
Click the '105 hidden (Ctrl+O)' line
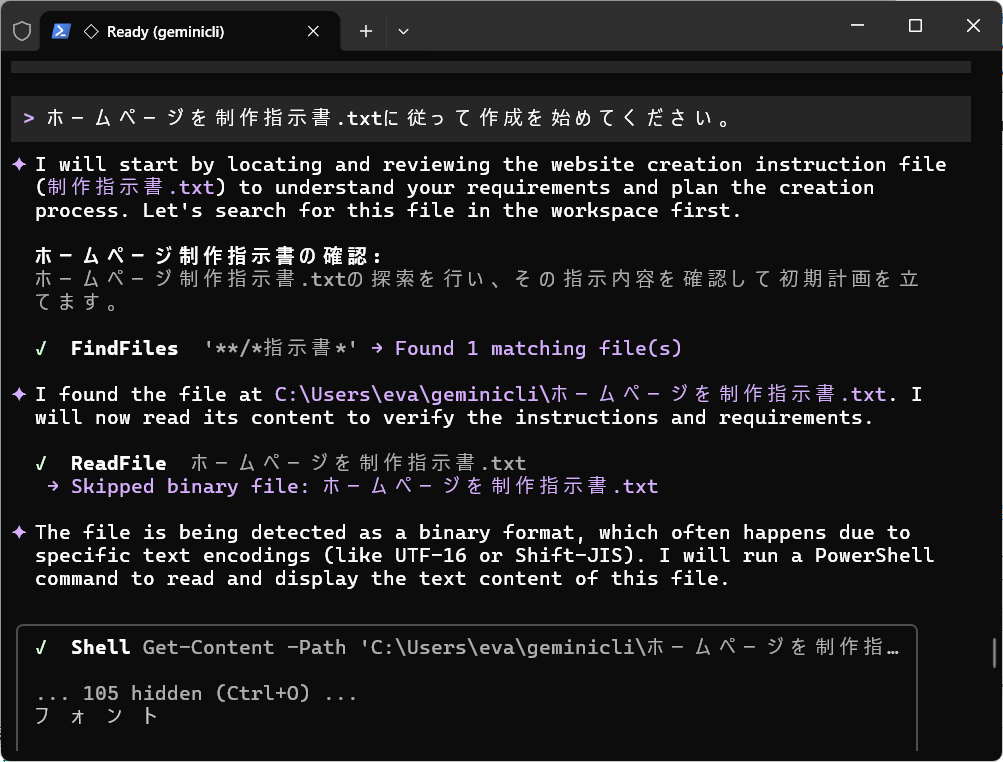click(x=196, y=693)
